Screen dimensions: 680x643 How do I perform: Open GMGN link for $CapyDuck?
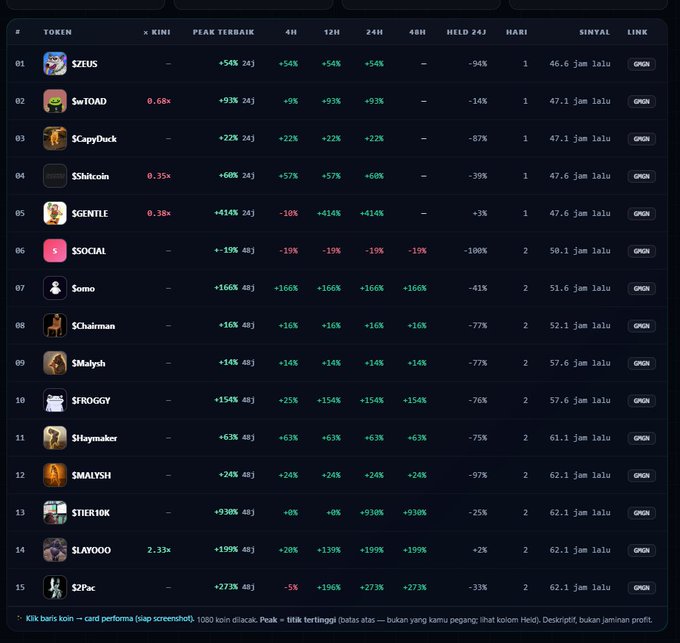pyautogui.click(x=641, y=139)
